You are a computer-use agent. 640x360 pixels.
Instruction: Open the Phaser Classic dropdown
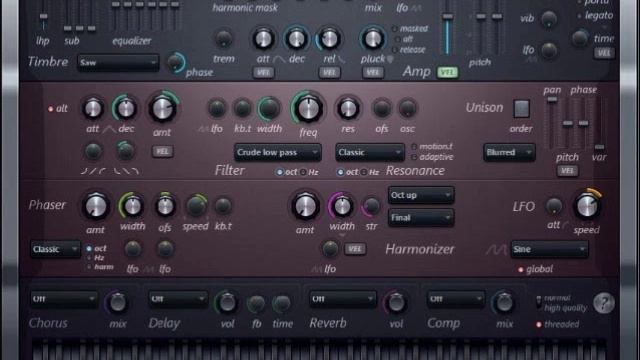(55, 249)
